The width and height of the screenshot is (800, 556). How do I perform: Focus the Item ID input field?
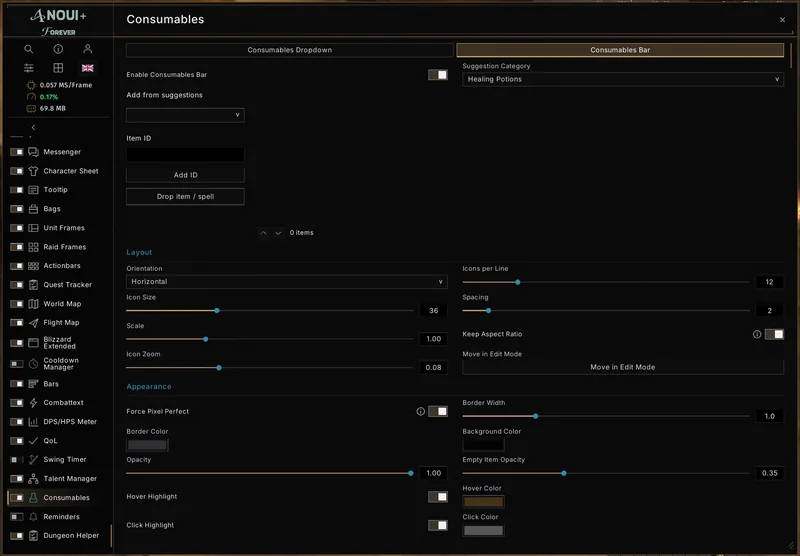(x=185, y=155)
